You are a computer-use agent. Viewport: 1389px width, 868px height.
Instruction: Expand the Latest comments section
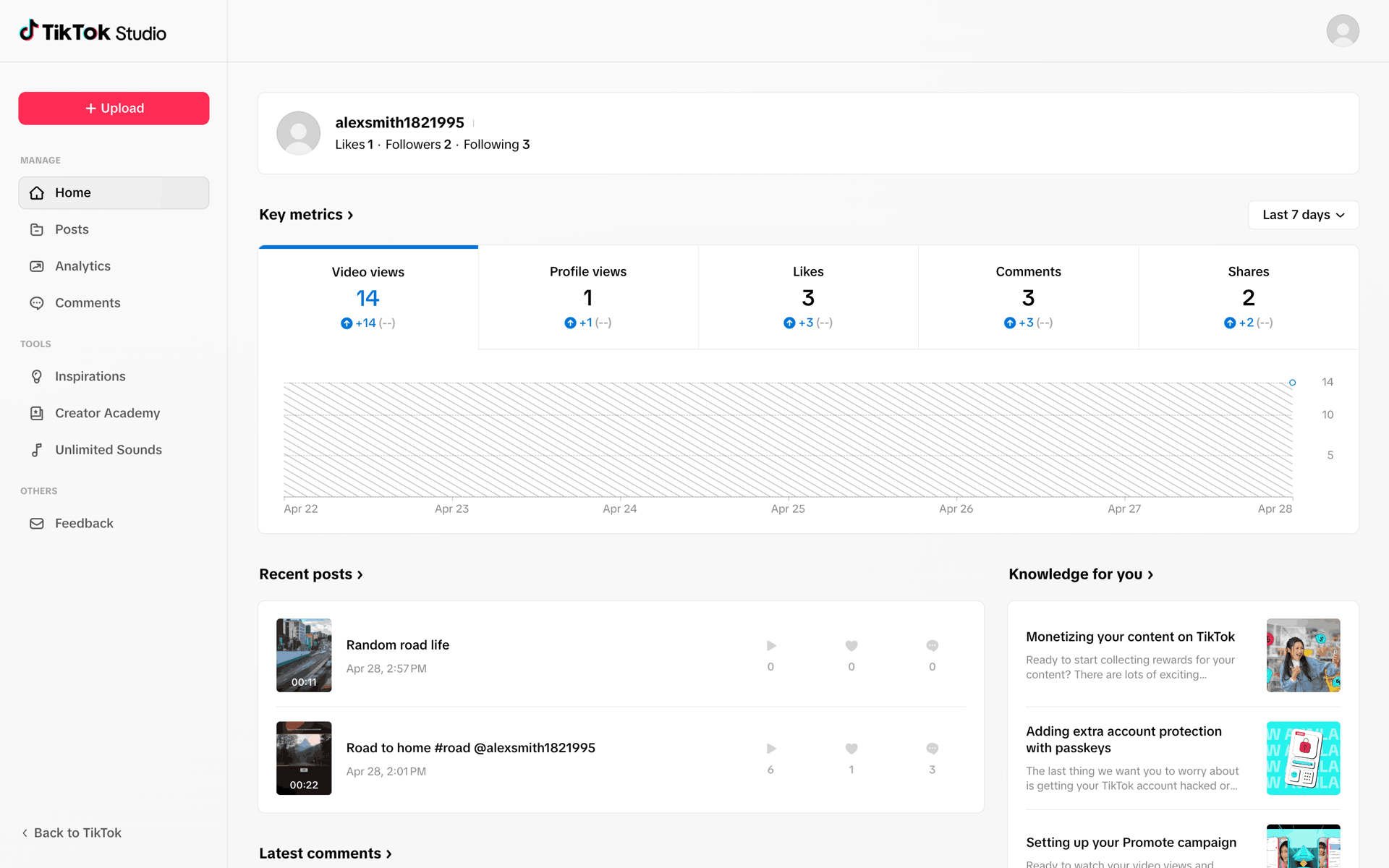coord(326,854)
